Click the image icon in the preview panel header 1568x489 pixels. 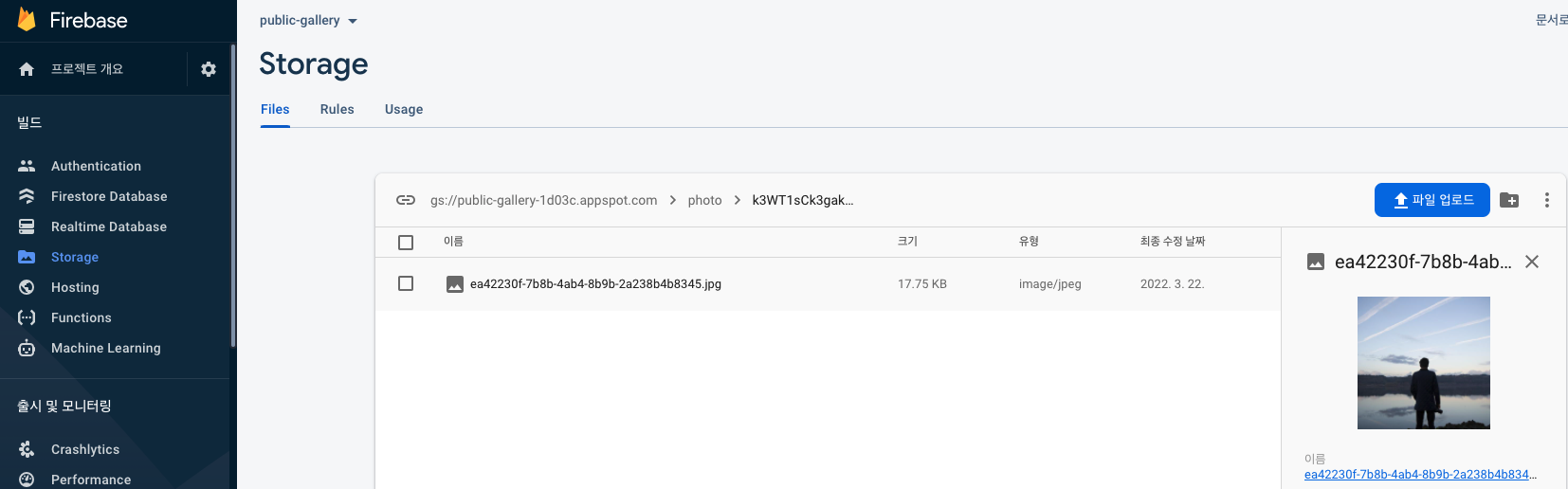pos(1316,262)
